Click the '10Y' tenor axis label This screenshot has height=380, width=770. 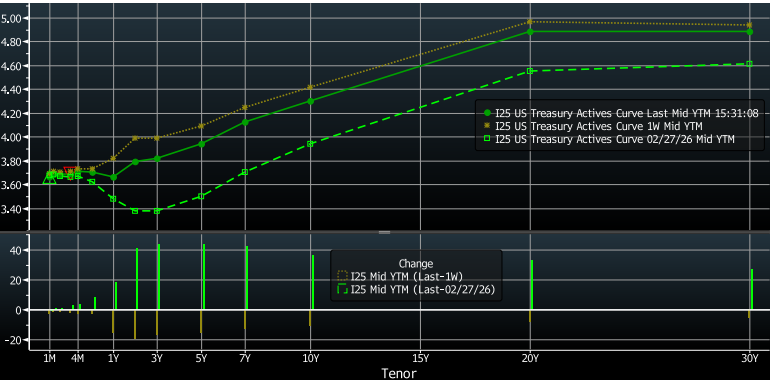[x=310, y=358]
